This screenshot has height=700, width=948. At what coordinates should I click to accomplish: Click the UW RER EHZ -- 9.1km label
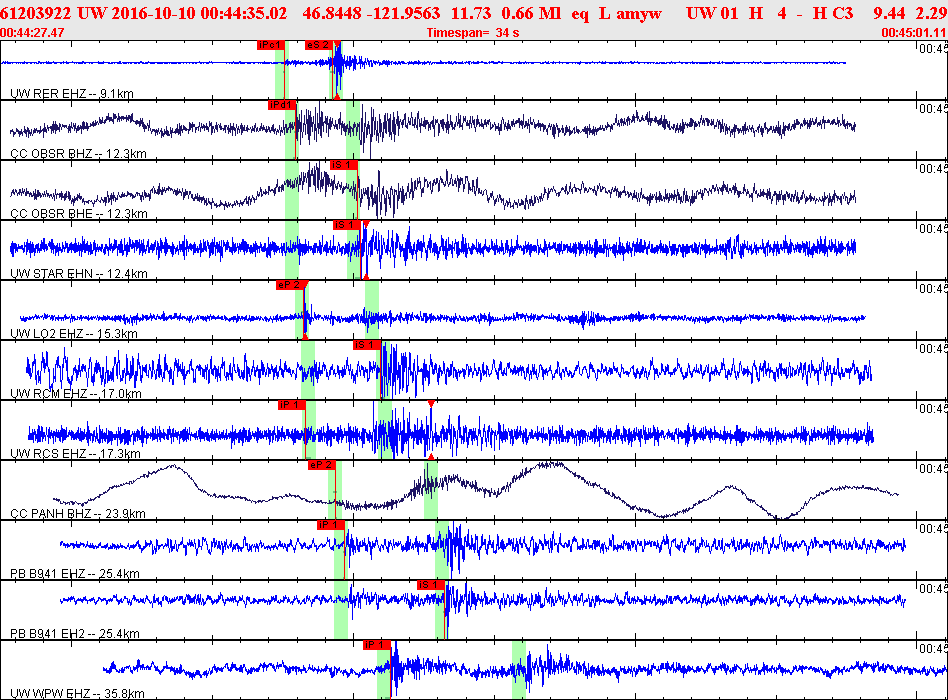click(72, 94)
